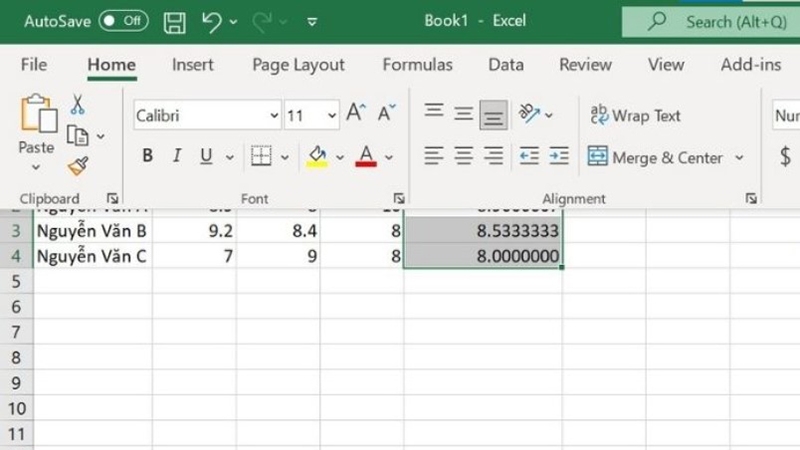The width and height of the screenshot is (800, 450).
Task: Click the greyed Redo arrow
Action: point(262,22)
